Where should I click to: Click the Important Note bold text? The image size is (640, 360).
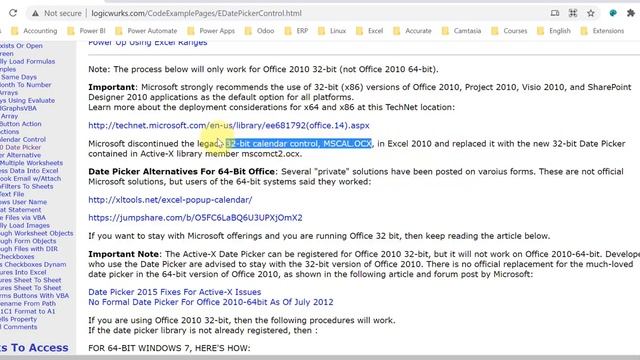[124, 254]
